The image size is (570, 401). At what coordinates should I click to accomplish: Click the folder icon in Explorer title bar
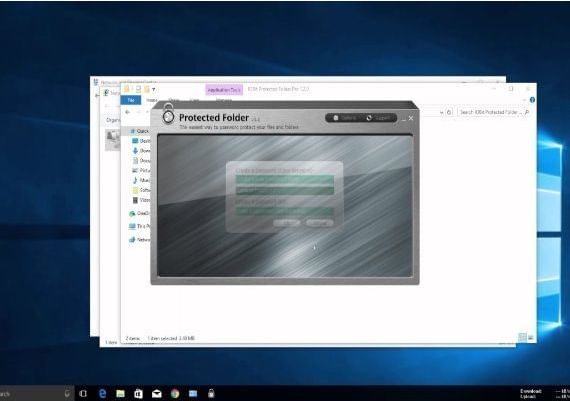tap(127, 89)
